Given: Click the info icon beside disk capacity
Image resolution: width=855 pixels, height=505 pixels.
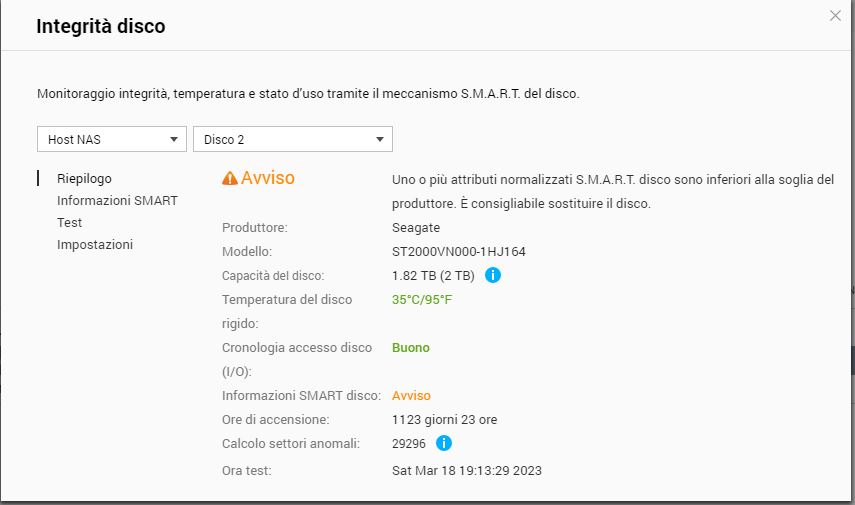Looking at the screenshot, I should (492, 275).
